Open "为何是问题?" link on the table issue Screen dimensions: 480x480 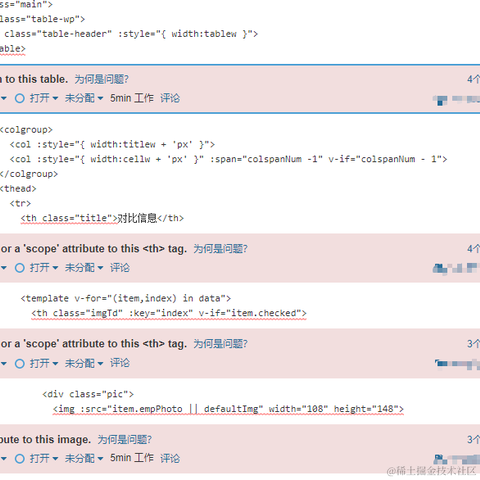(101, 79)
